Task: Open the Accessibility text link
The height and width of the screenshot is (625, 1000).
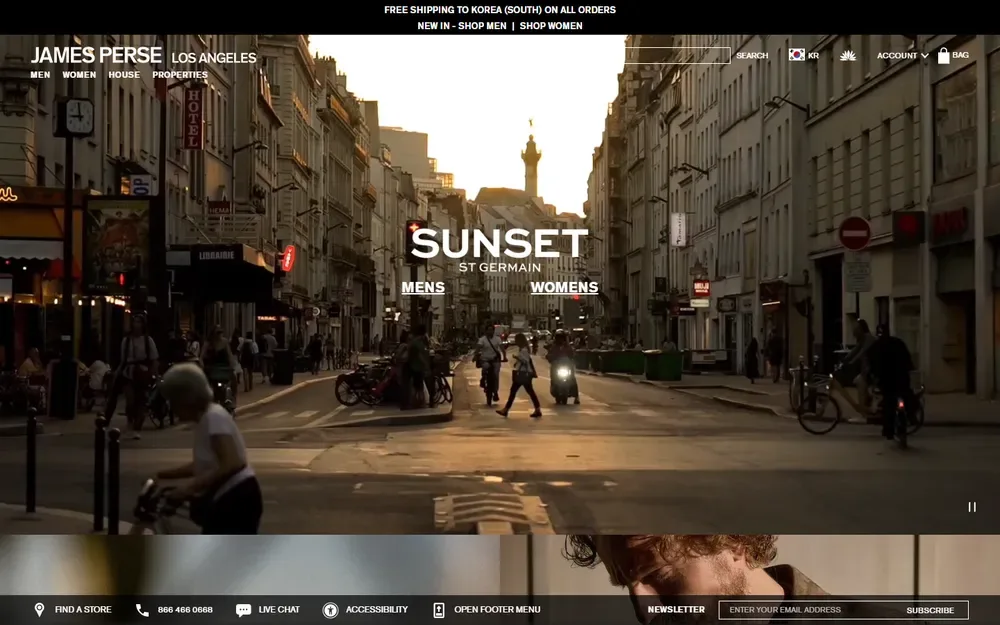Action: point(376,610)
